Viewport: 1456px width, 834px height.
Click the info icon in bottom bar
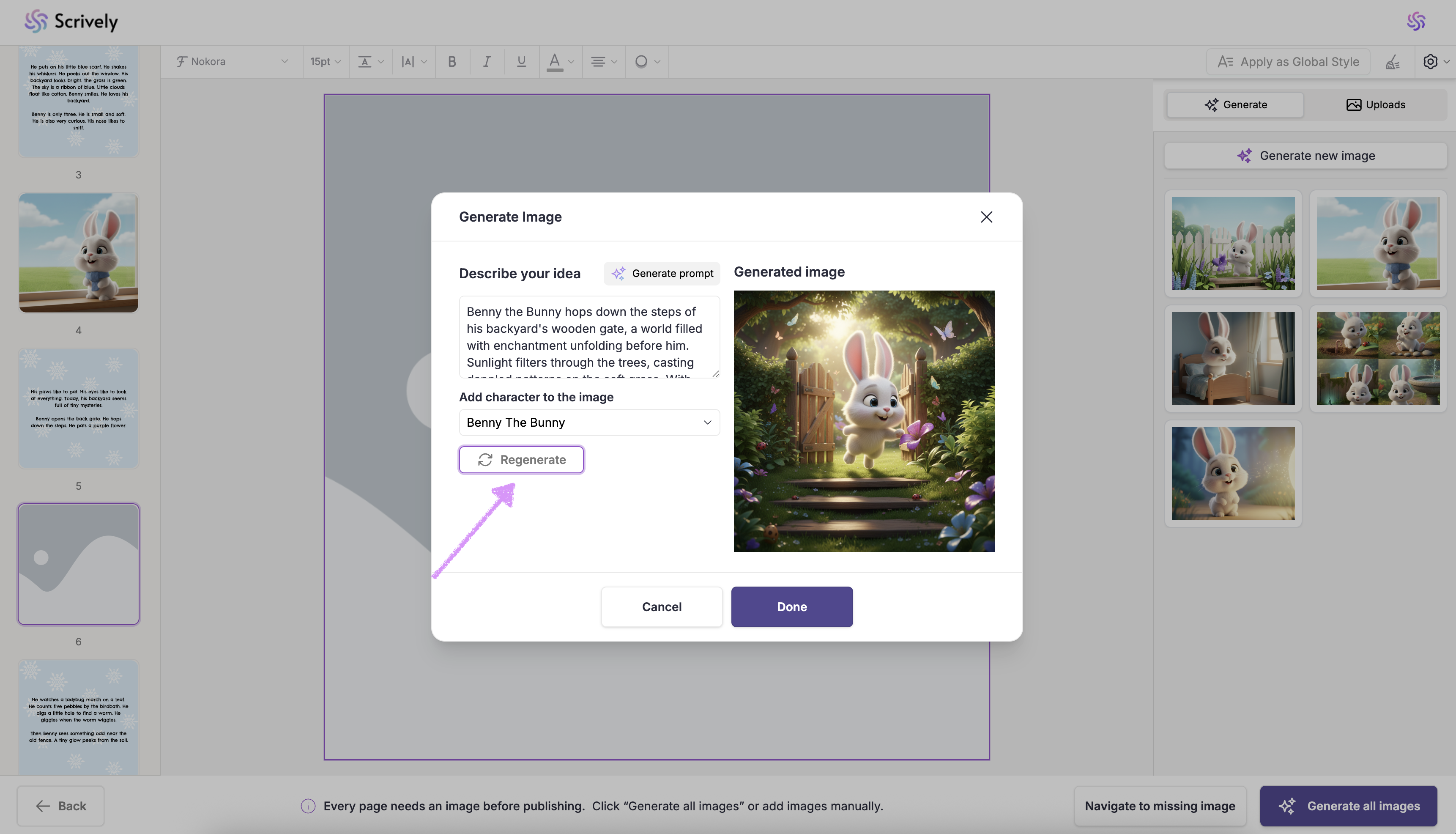(x=308, y=806)
